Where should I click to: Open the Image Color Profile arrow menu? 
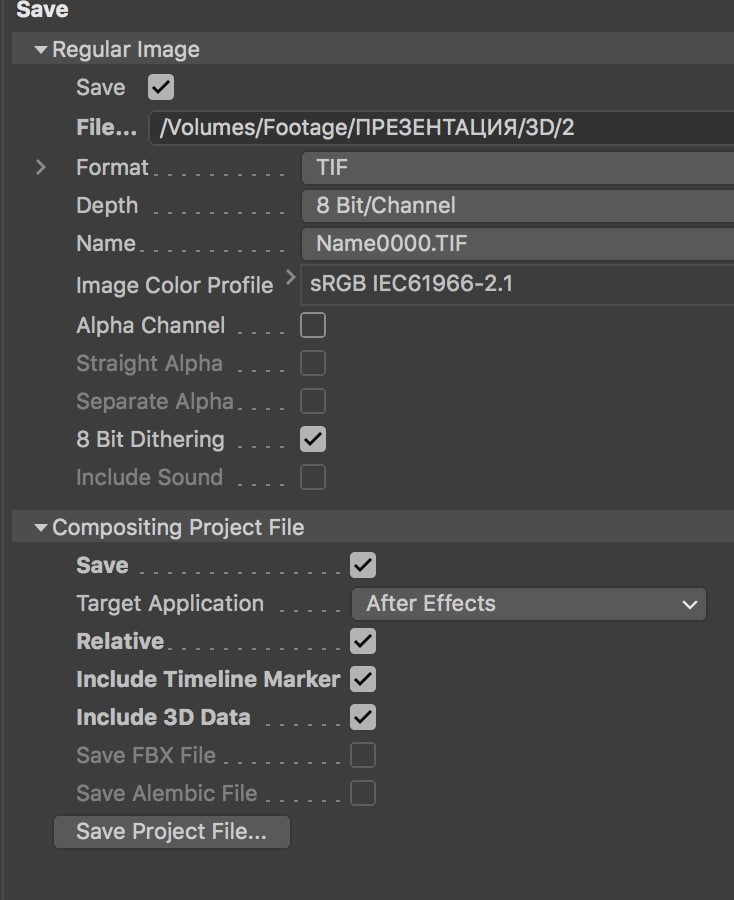pos(290,278)
